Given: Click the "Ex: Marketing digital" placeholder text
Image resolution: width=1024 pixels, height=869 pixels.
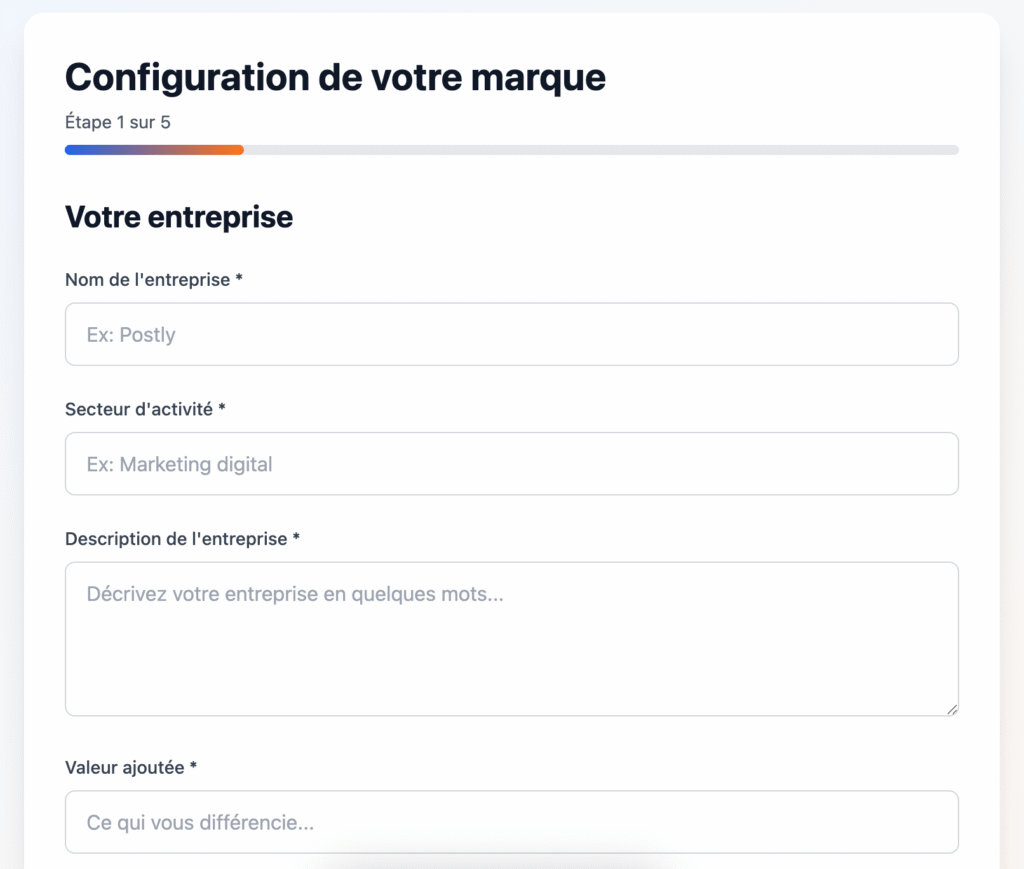Looking at the screenshot, I should [179, 464].
